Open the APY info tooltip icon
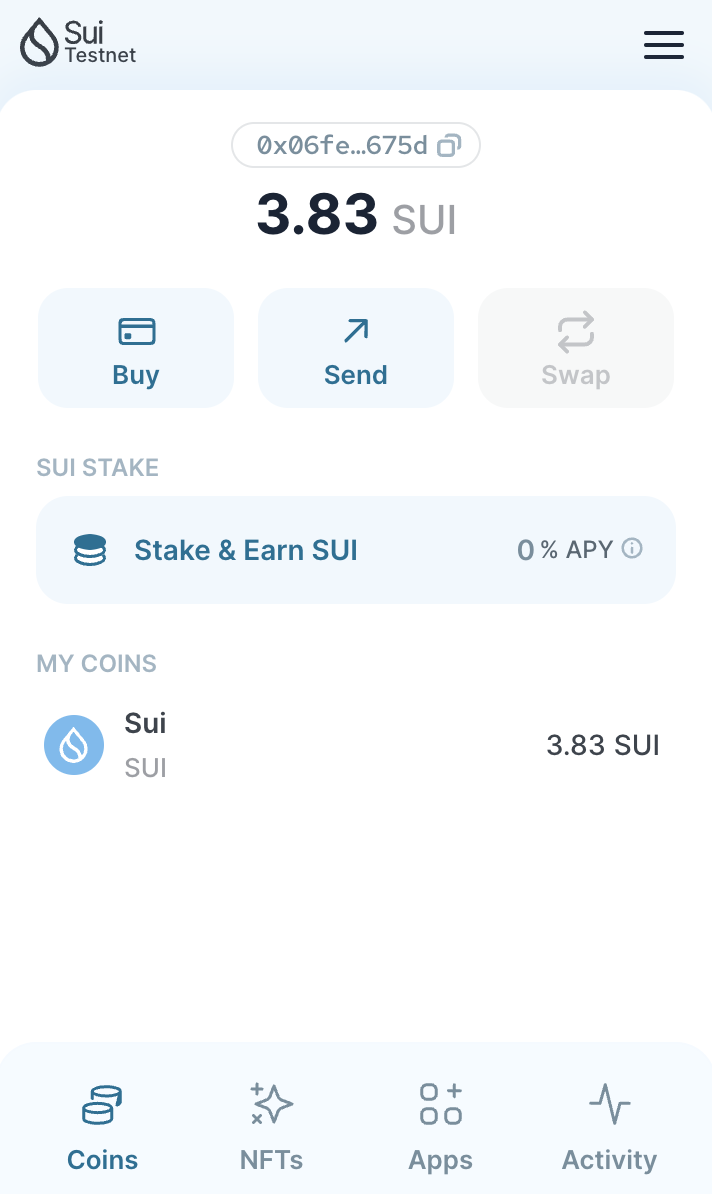Screen dimensions: 712x1194 tap(632, 549)
